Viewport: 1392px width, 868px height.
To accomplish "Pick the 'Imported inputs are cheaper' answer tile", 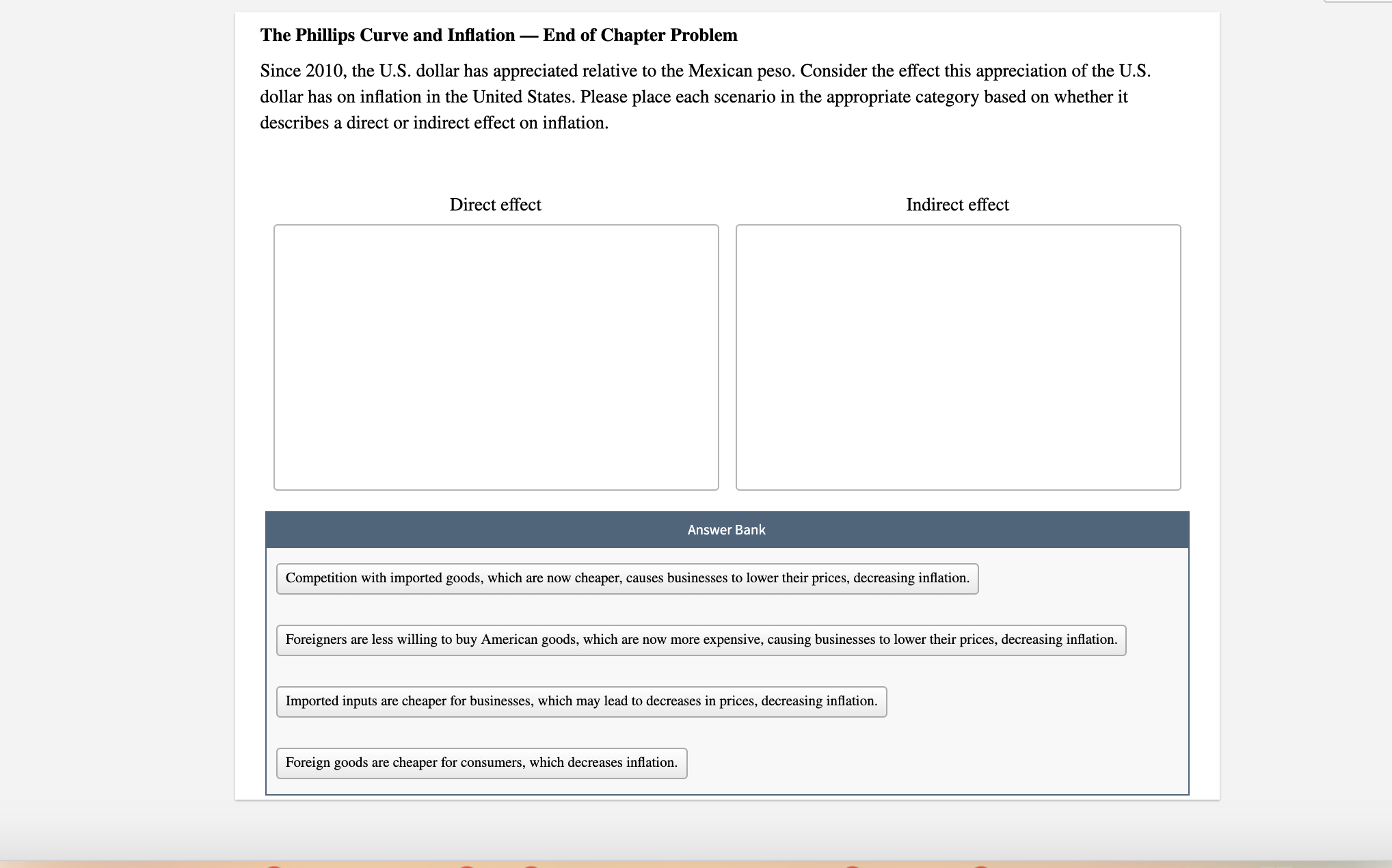I will [581, 701].
